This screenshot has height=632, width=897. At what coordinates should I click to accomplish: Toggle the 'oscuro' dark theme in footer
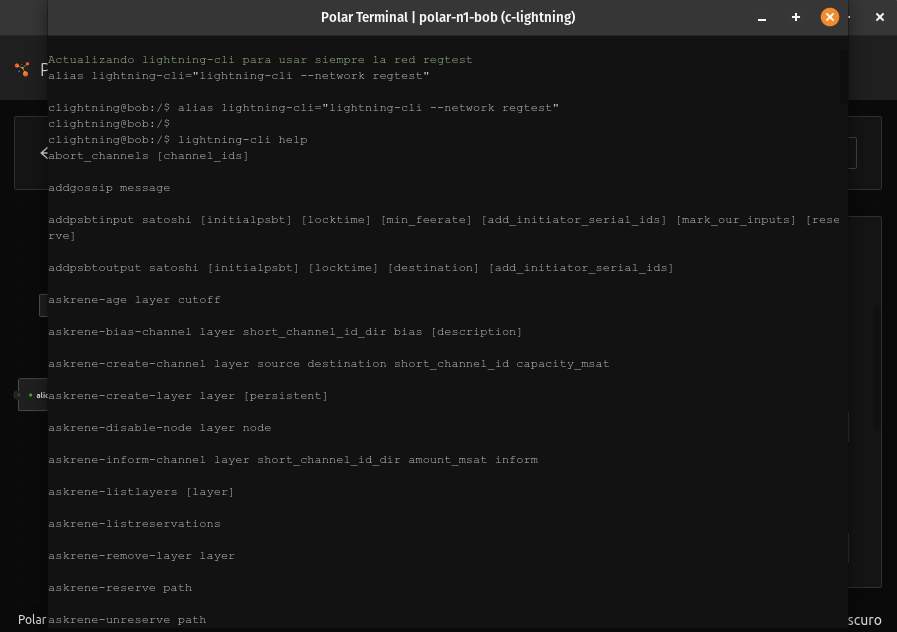tap(864, 620)
